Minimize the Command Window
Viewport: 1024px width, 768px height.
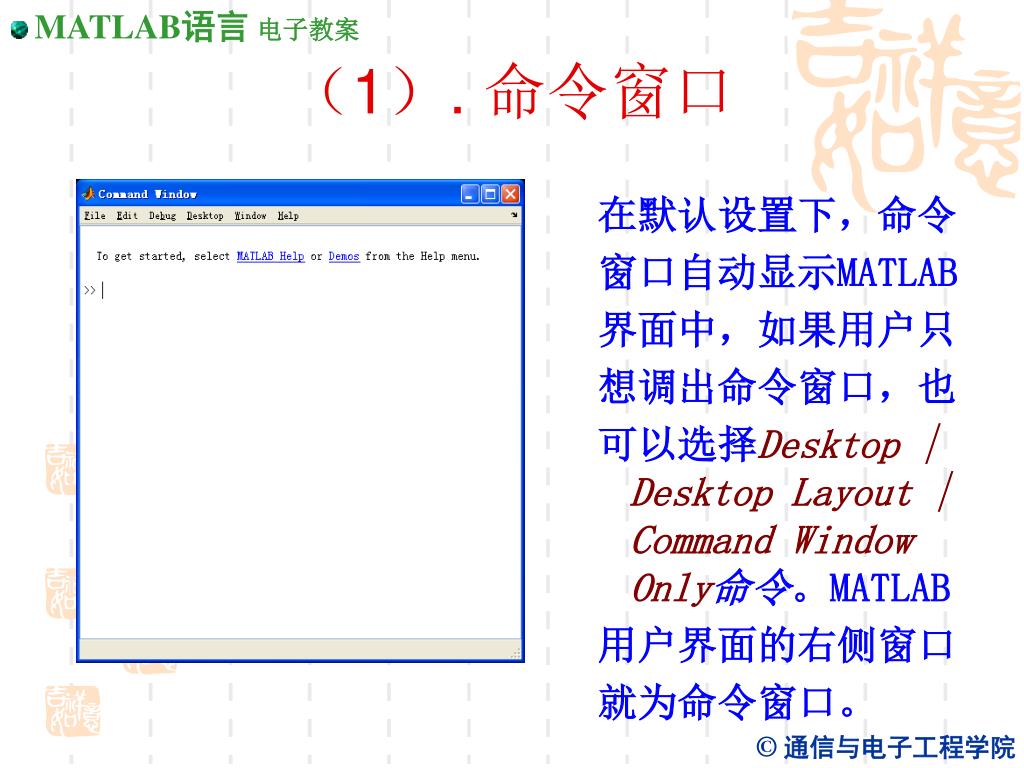point(470,194)
